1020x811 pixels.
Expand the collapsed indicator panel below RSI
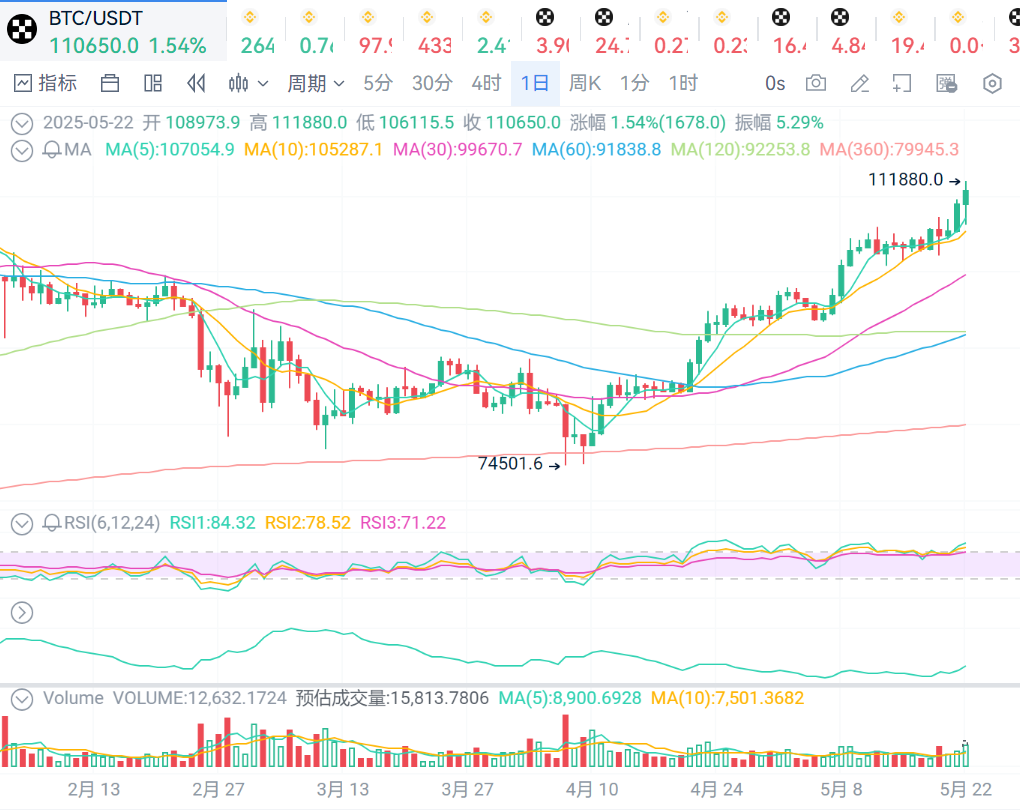tap(22, 613)
